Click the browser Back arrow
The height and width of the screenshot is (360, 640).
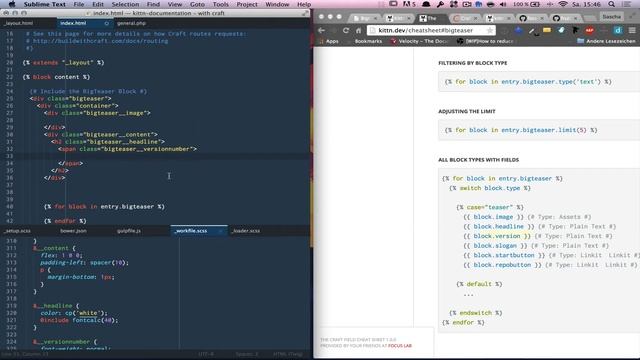click(x=322, y=30)
